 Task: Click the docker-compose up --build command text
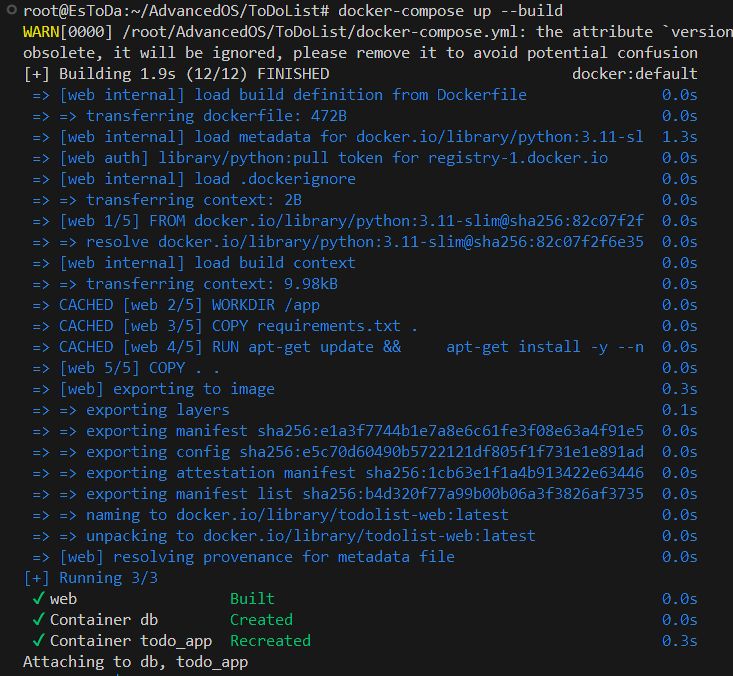click(x=450, y=10)
